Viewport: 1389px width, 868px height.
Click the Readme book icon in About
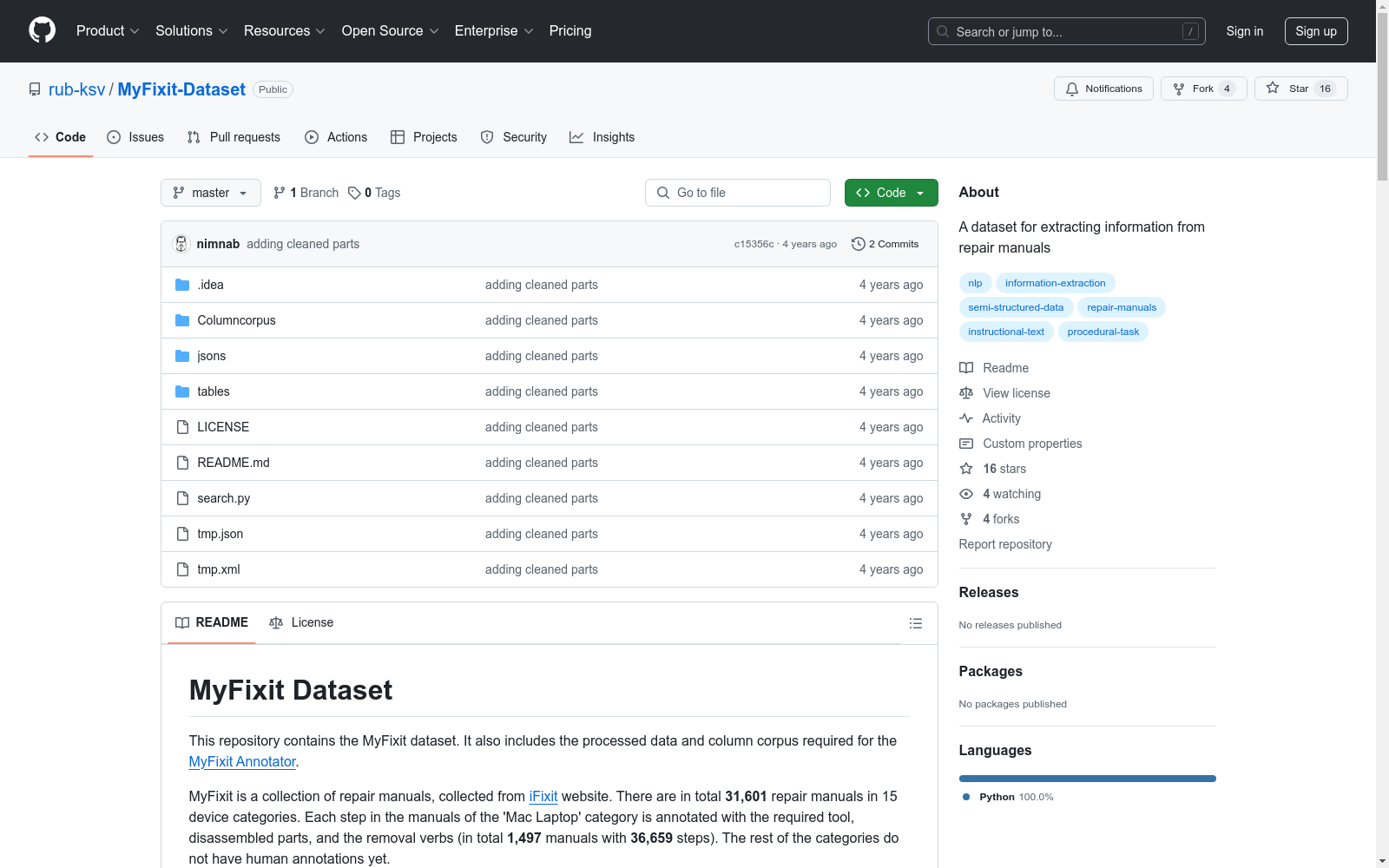(x=966, y=368)
